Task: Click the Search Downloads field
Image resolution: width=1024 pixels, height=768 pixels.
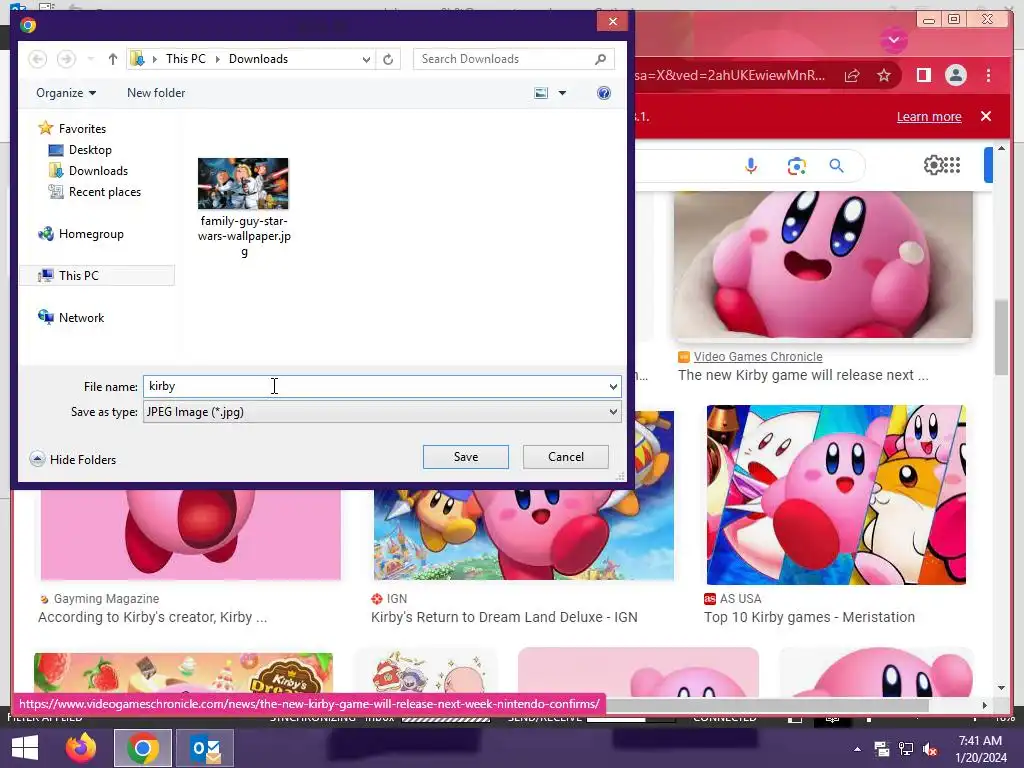Action: pos(503,59)
